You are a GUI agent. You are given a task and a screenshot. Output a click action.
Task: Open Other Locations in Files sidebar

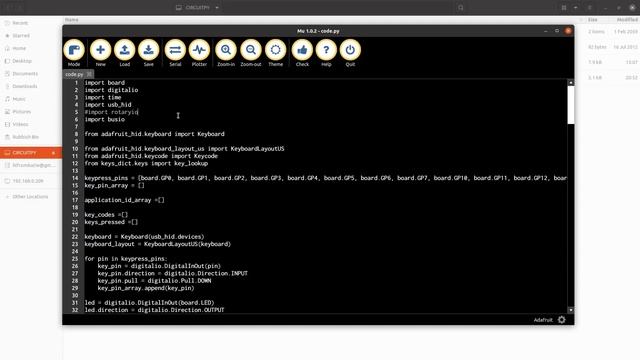31,197
